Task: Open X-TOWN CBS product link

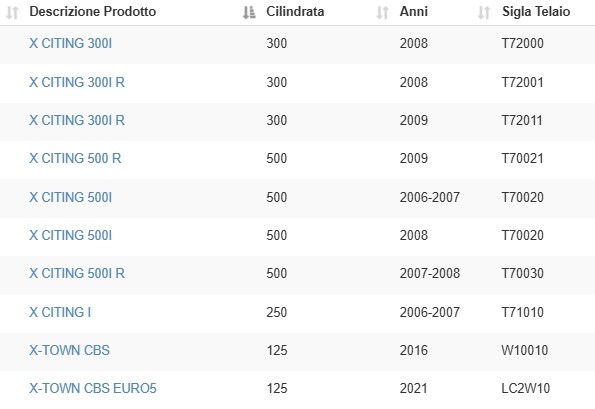Action: point(69,350)
